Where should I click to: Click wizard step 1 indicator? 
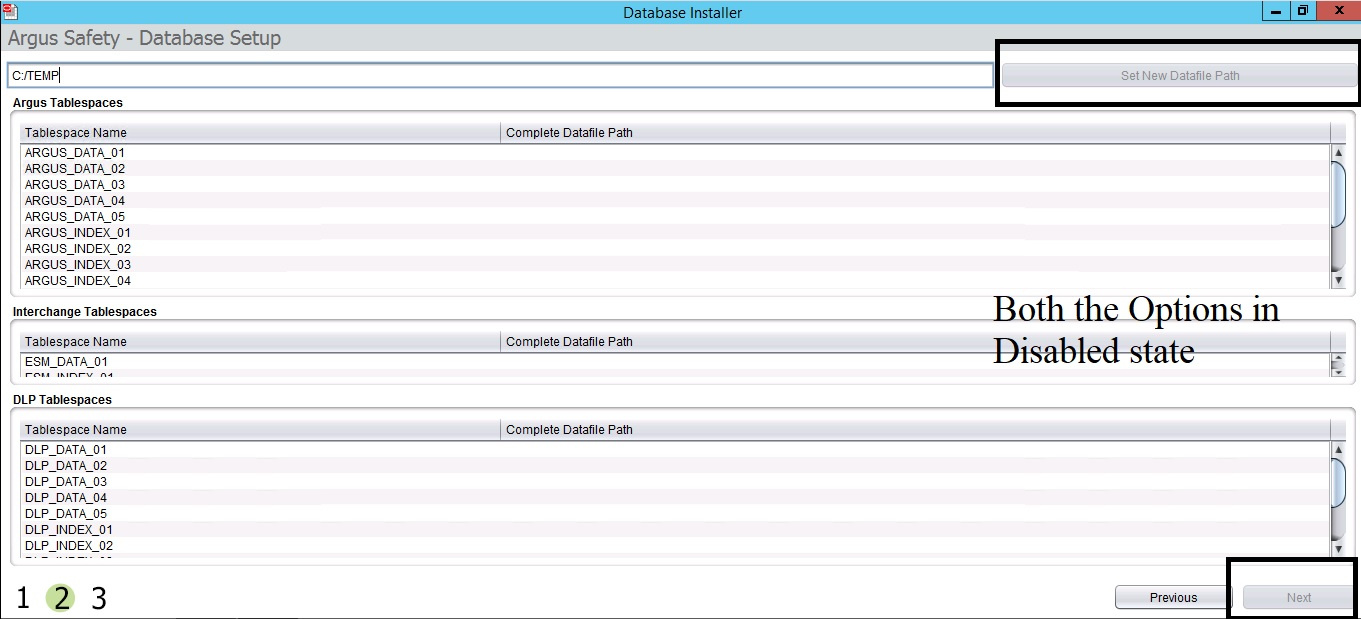(x=23, y=598)
